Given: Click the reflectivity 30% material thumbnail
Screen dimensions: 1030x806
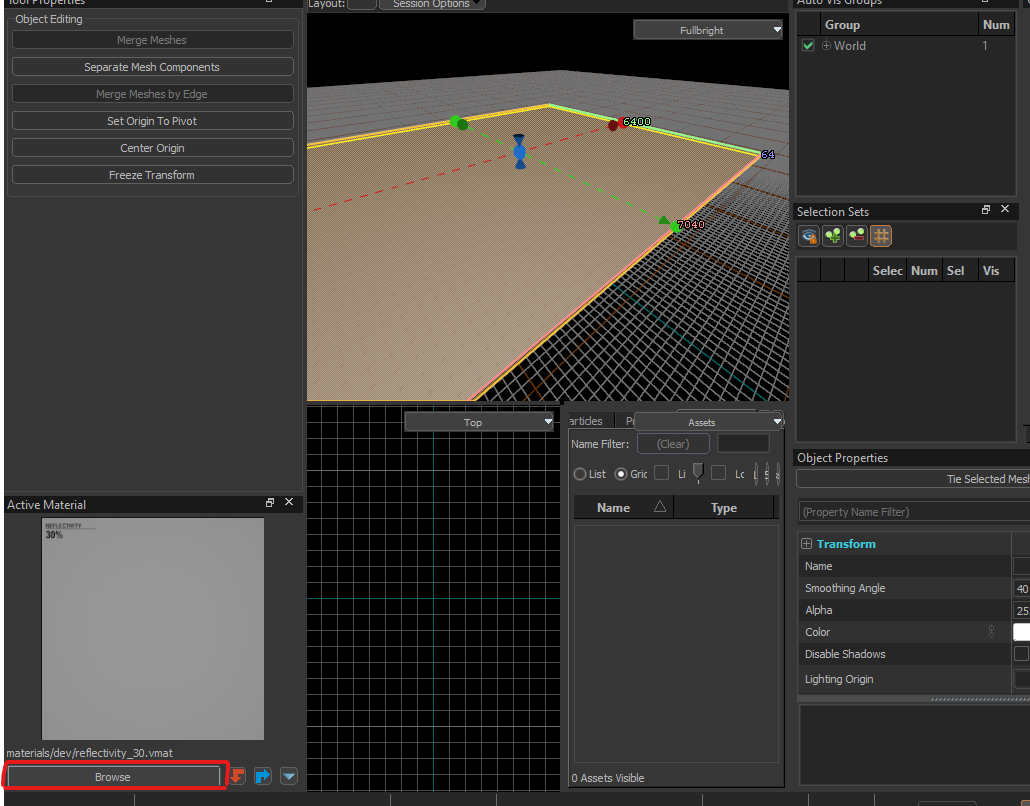Looking at the screenshot, I should [x=153, y=628].
